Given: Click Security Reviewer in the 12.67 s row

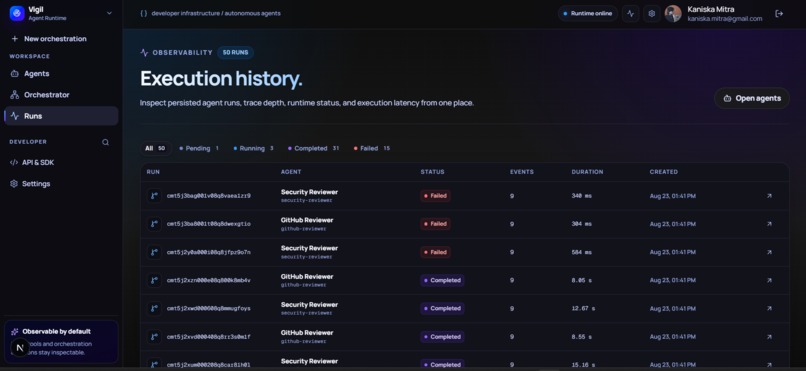Looking at the screenshot, I should point(309,304).
